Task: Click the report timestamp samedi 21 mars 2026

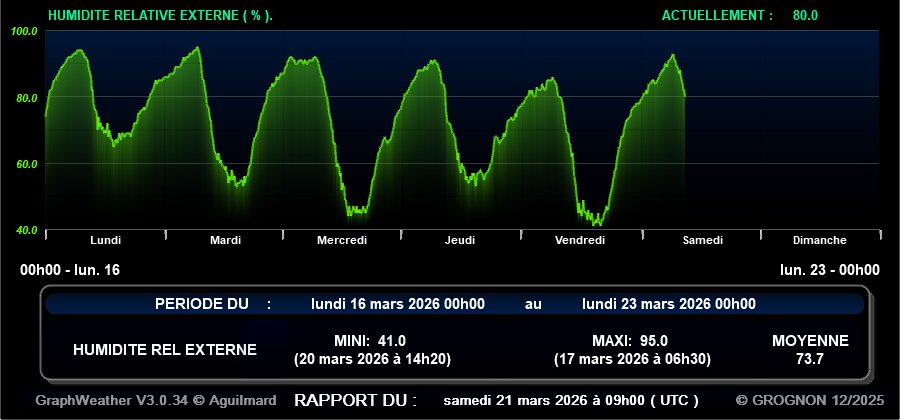Action: 572,400
